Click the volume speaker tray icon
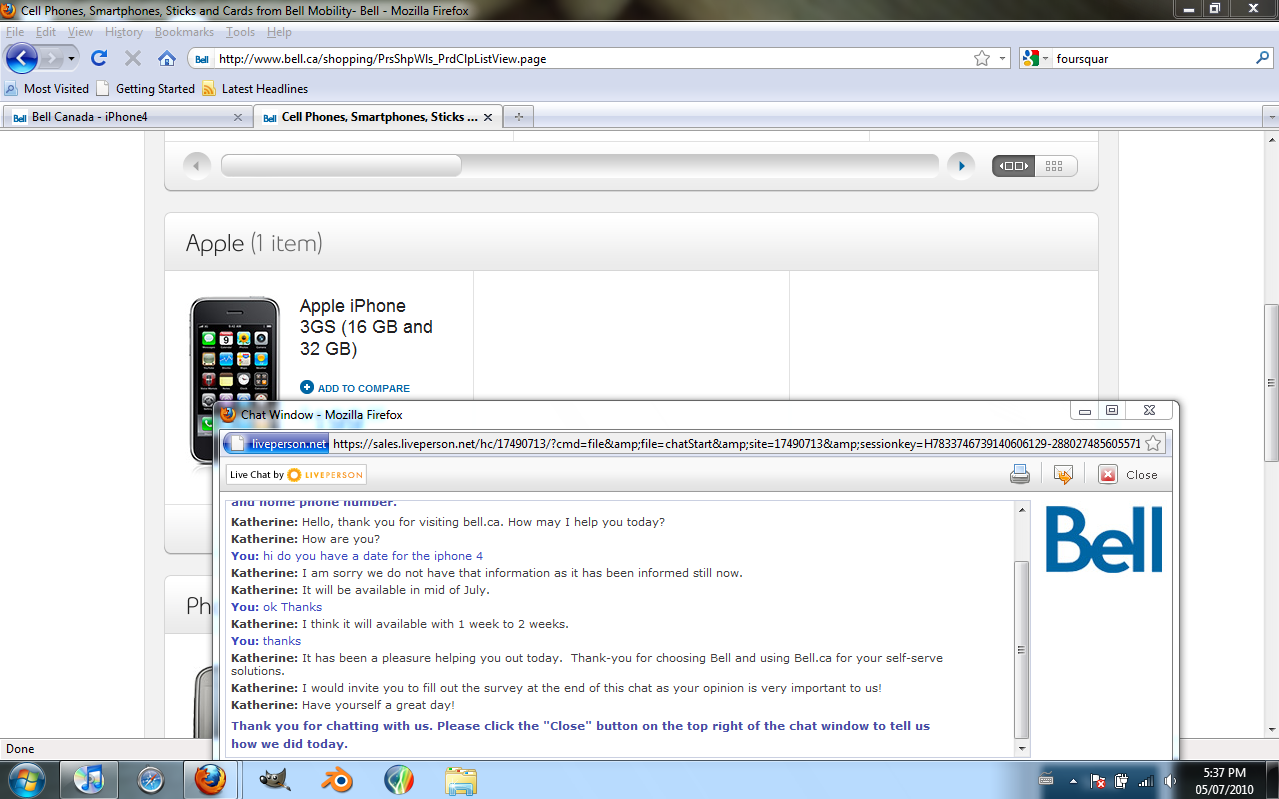Image resolution: width=1279 pixels, height=799 pixels. click(1170, 780)
